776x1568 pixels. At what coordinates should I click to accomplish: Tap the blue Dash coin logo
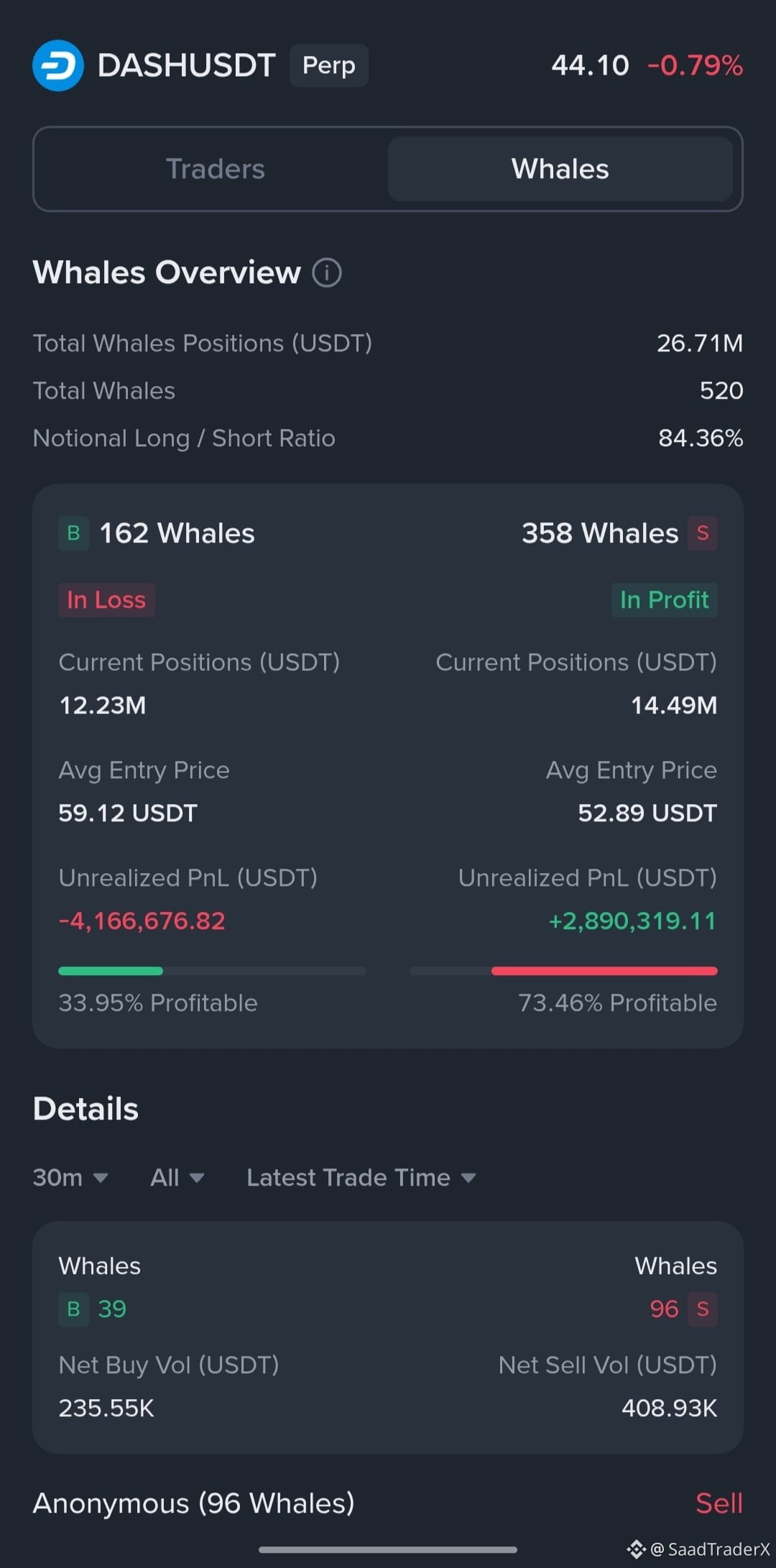click(x=58, y=65)
